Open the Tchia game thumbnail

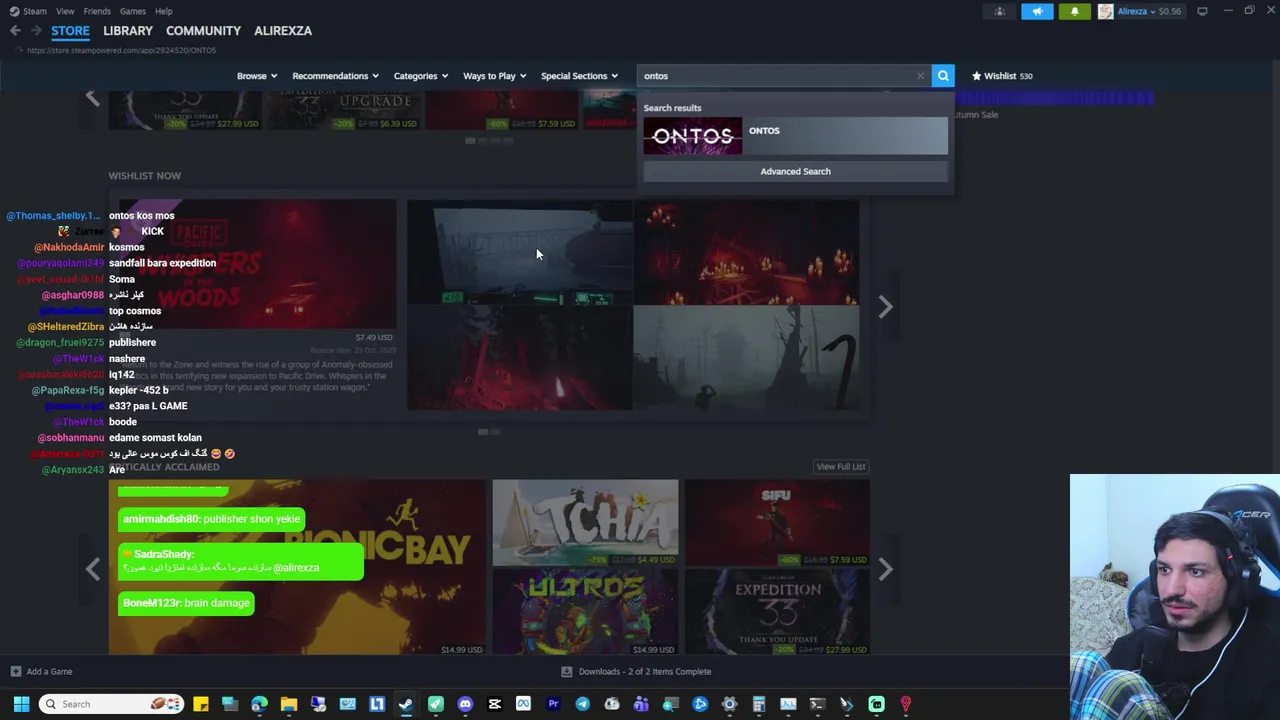[585, 523]
